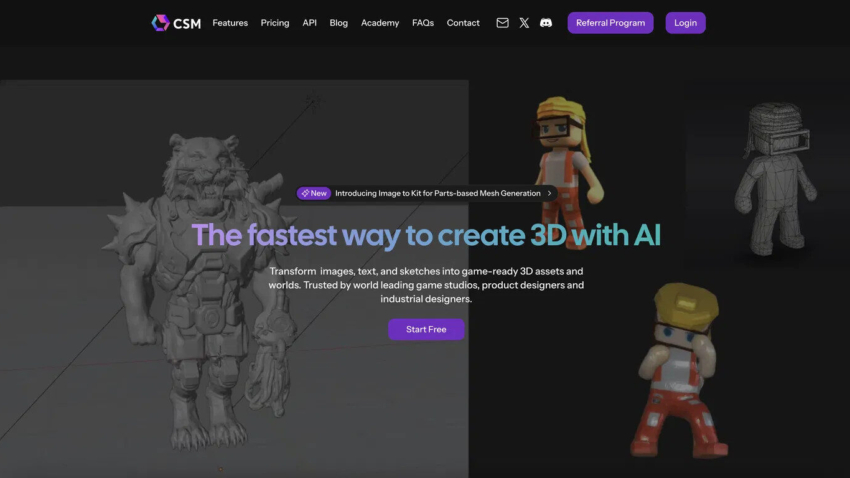Screen dimensions: 850x478
Task: Go to the Features menu item
Action: 230,23
